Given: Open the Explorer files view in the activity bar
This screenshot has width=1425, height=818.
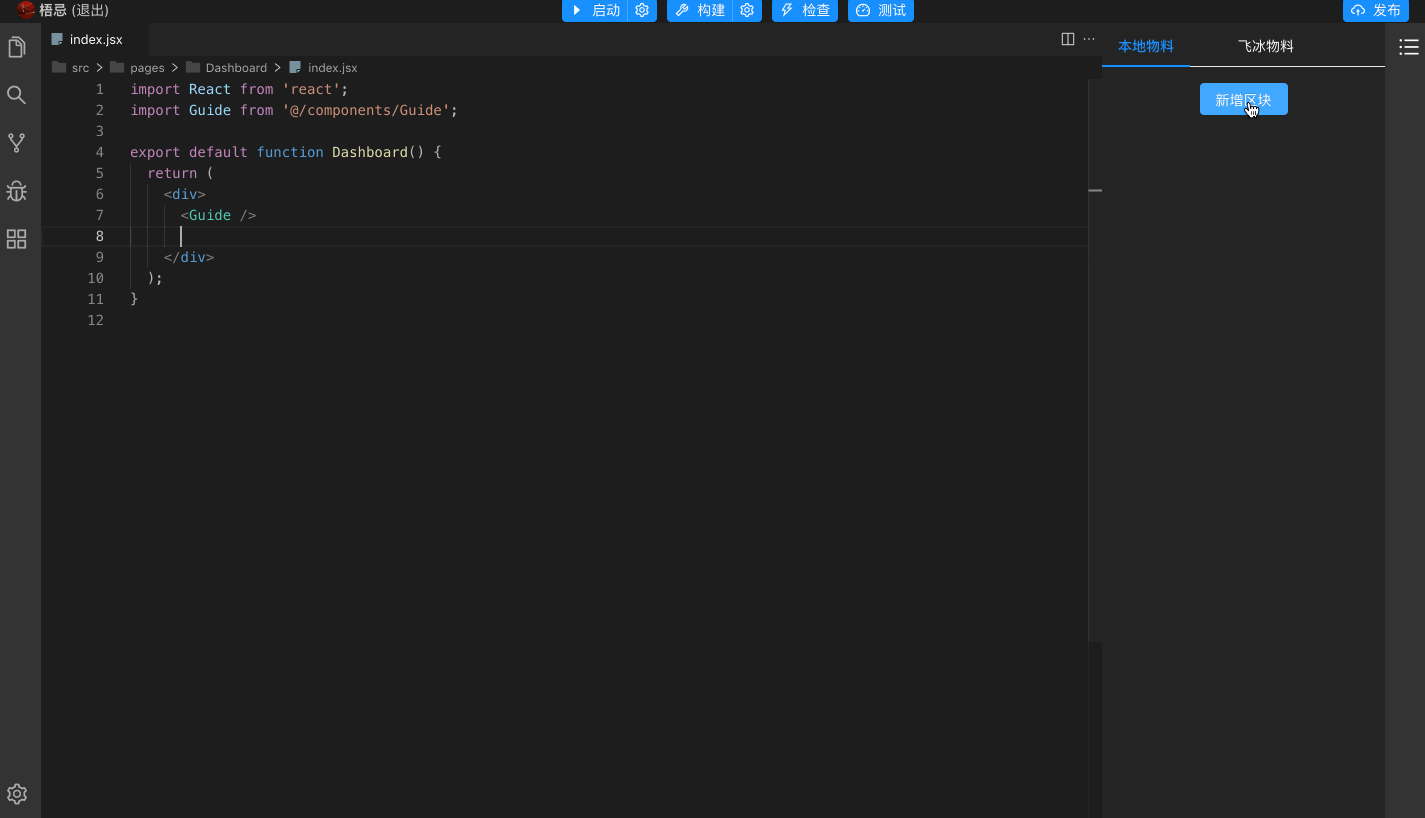Looking at the screenshot, I should pyautogui.click(x=17, y=47).
